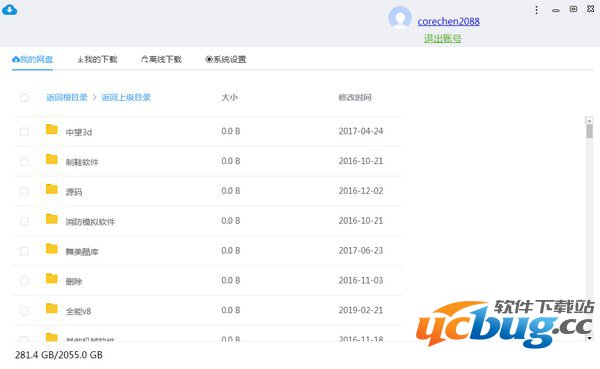
Task: Click the file list scrollbar thumb
Action: coord(589,132)
